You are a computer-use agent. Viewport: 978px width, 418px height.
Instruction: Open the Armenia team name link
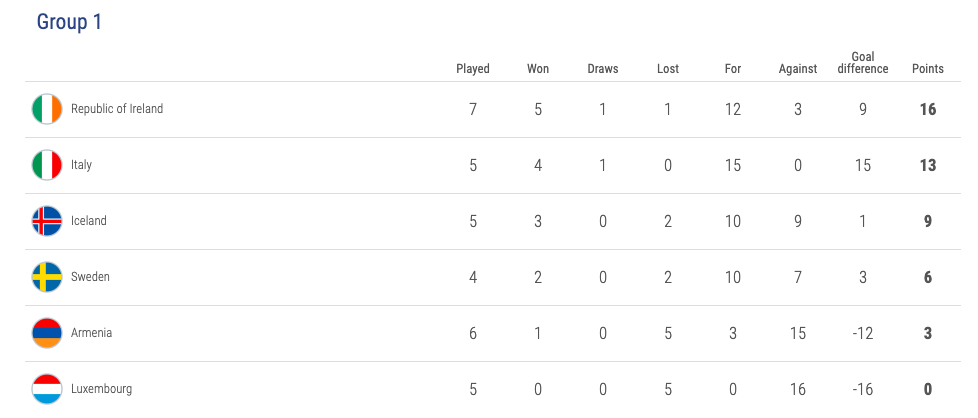pyautogui.click(x=91, y=333)
